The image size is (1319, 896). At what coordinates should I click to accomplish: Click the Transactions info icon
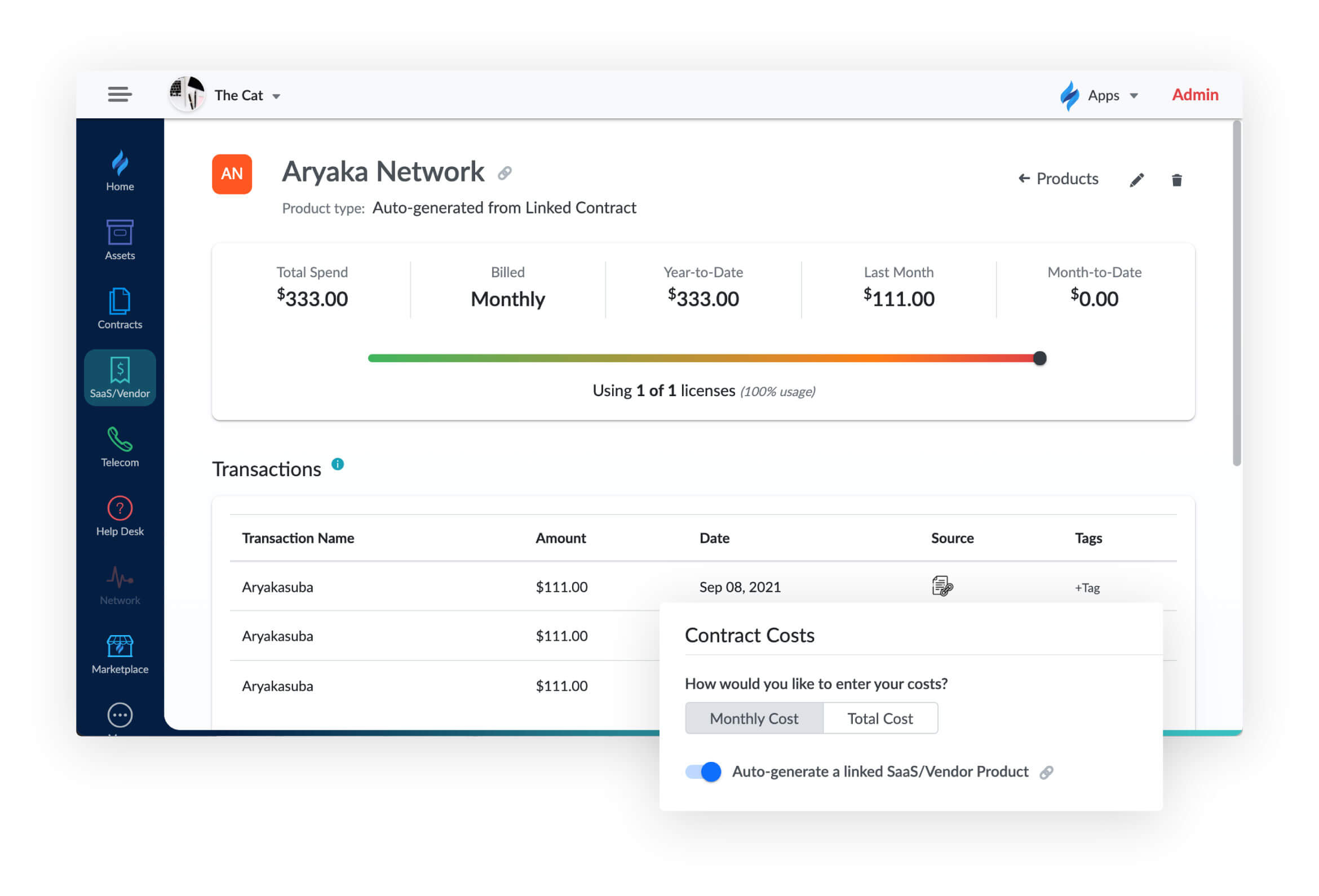338,464
